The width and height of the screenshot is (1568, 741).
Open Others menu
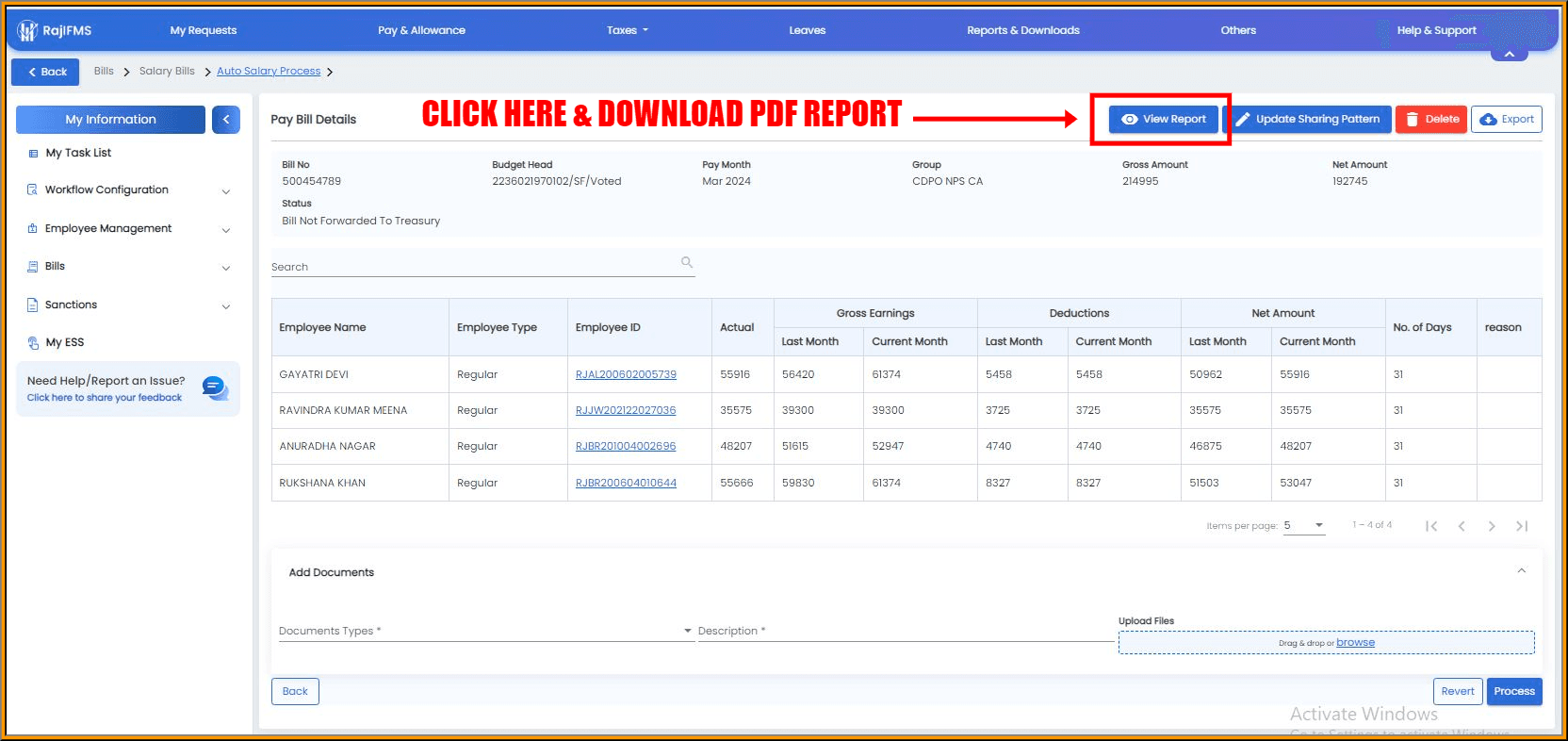1238,30
